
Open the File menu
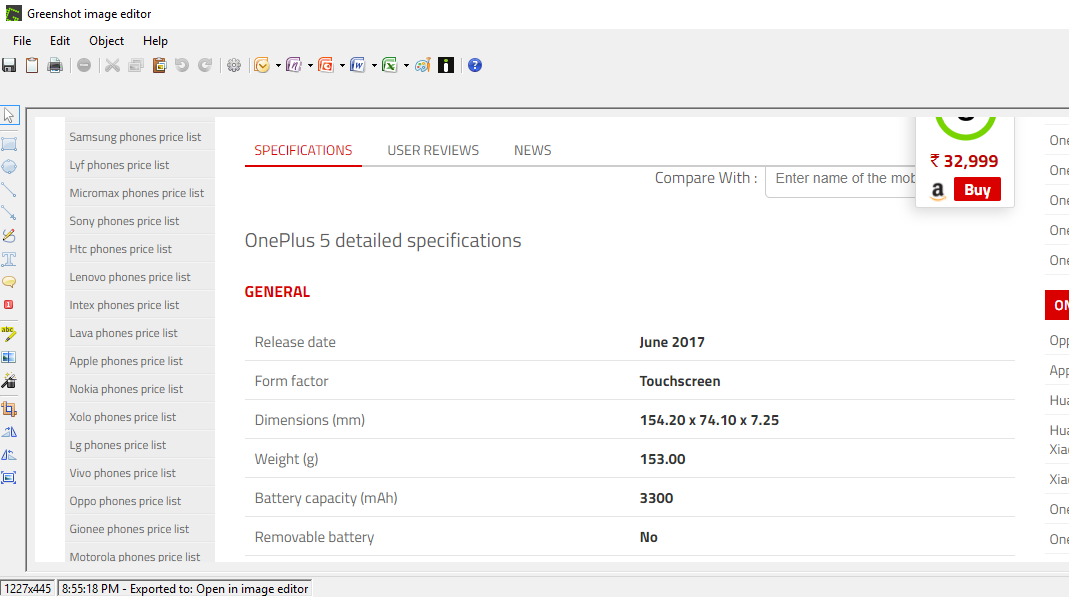22,41
